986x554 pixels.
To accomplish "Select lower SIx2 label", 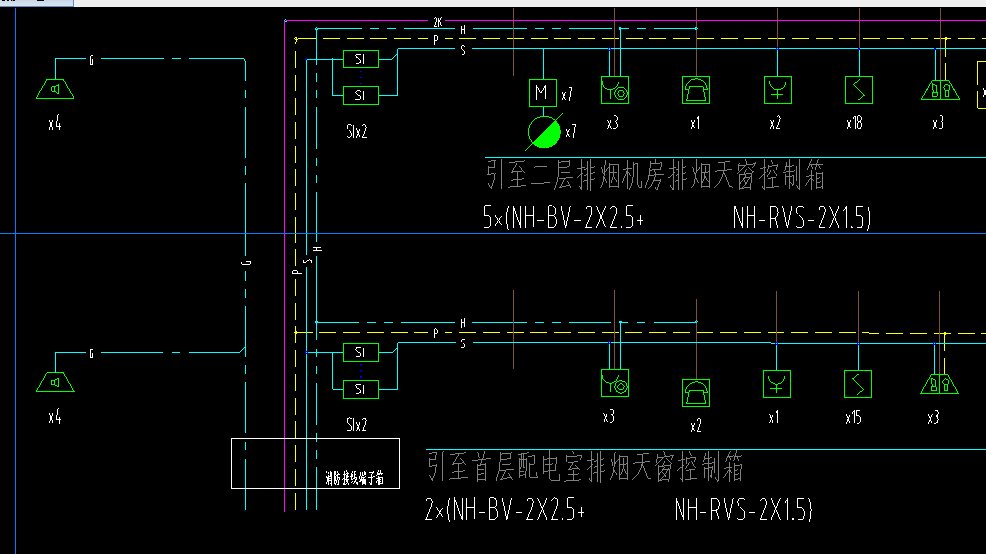I will 357,425.
